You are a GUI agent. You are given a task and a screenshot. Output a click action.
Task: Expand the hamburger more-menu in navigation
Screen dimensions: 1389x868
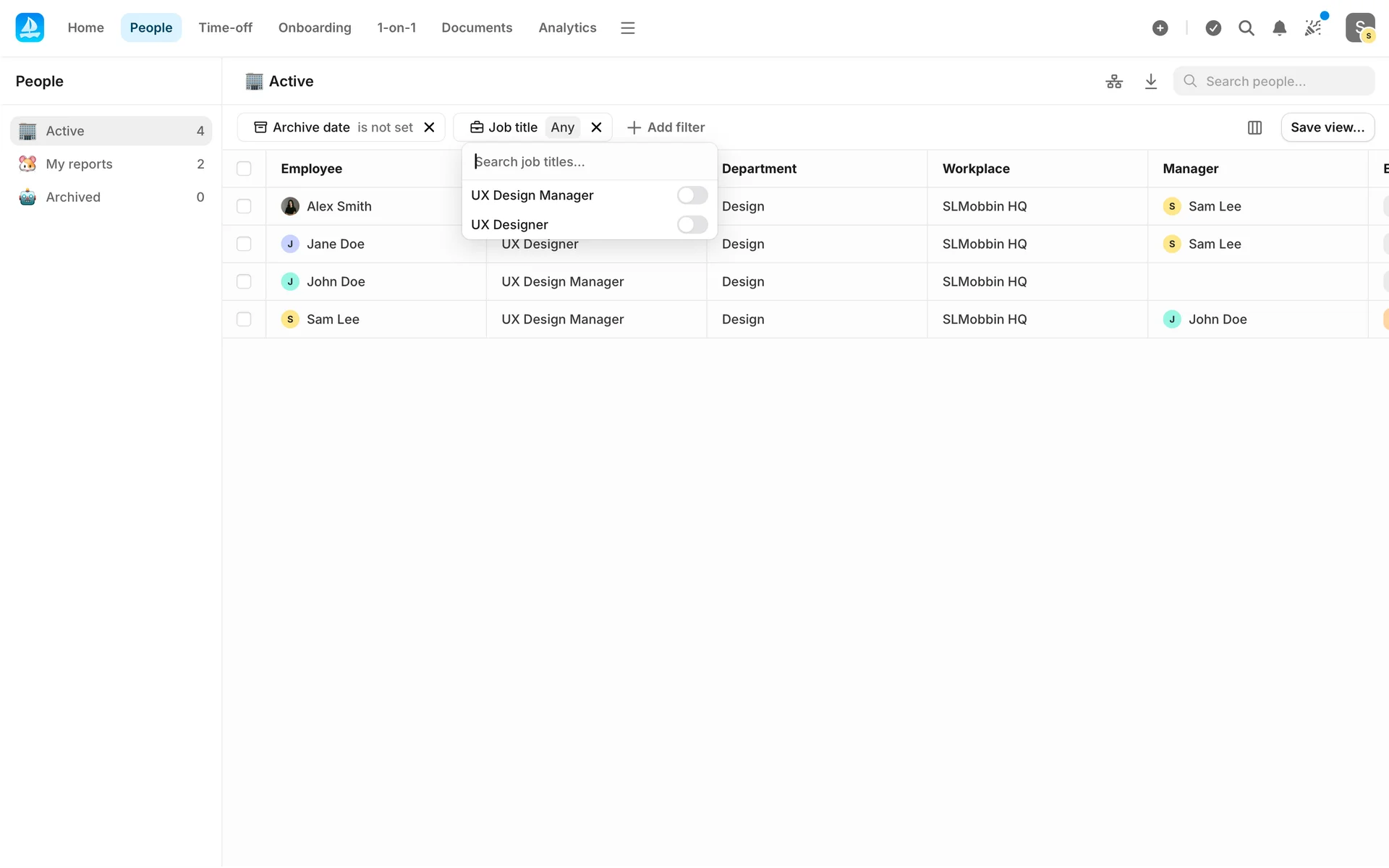click(x=627, y=28)
